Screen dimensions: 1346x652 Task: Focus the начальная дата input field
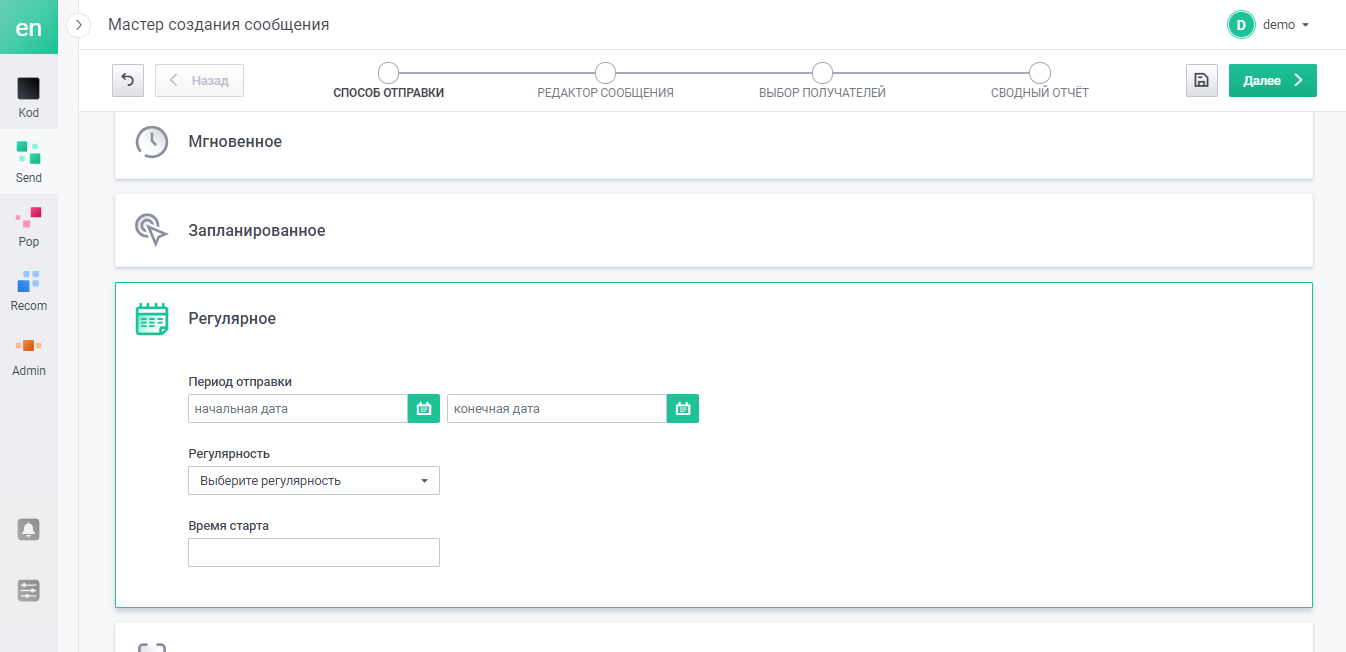click(298, 409)
